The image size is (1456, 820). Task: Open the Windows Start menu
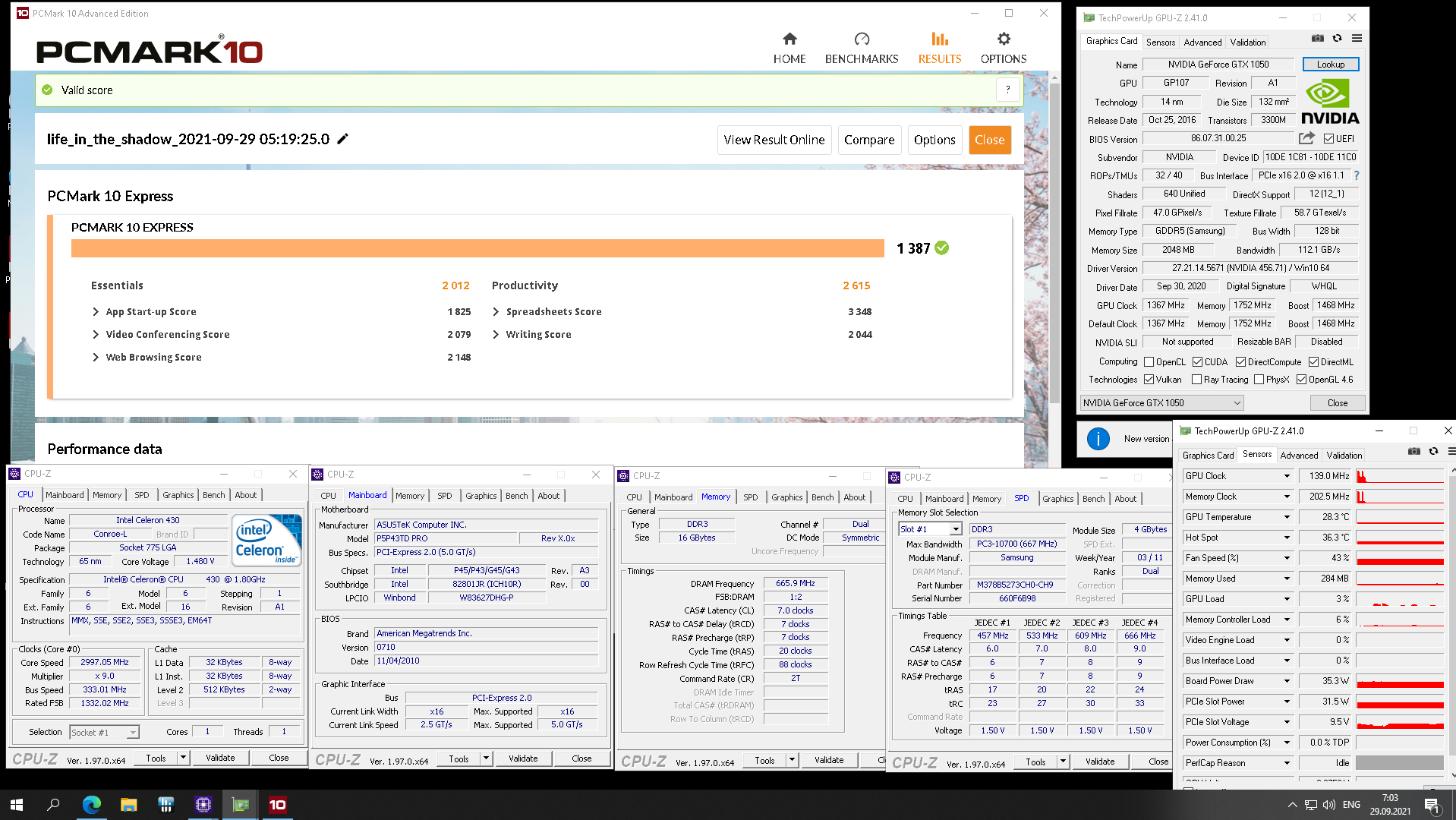(x=17, y=805)
